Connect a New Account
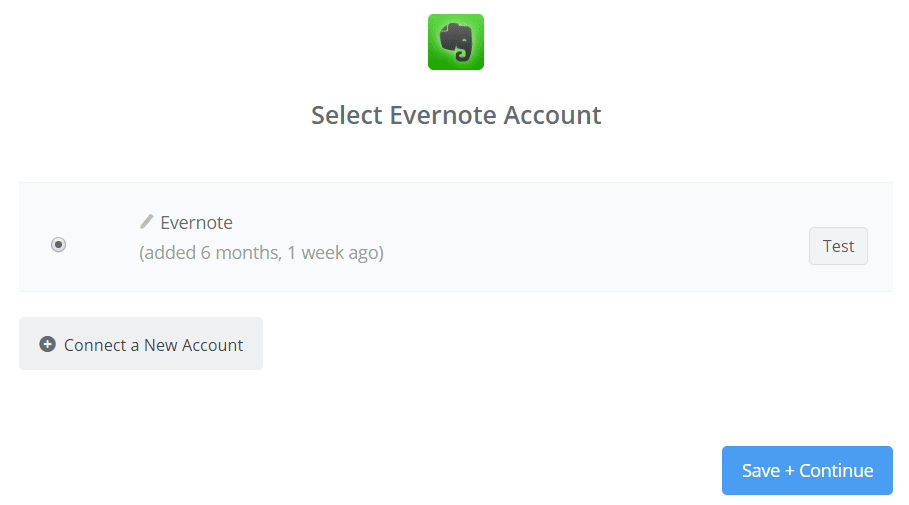 point(141,344)
